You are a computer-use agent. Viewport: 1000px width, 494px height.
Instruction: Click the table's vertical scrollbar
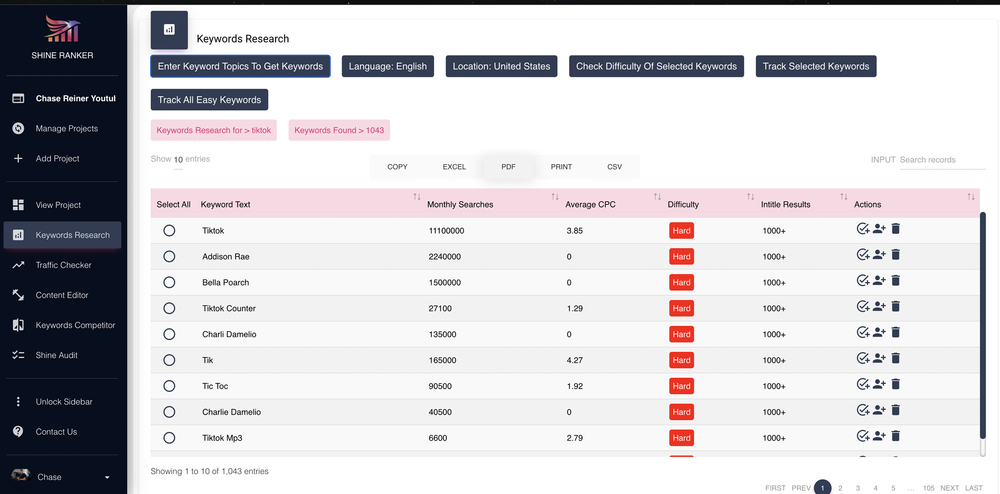[983, 334]
